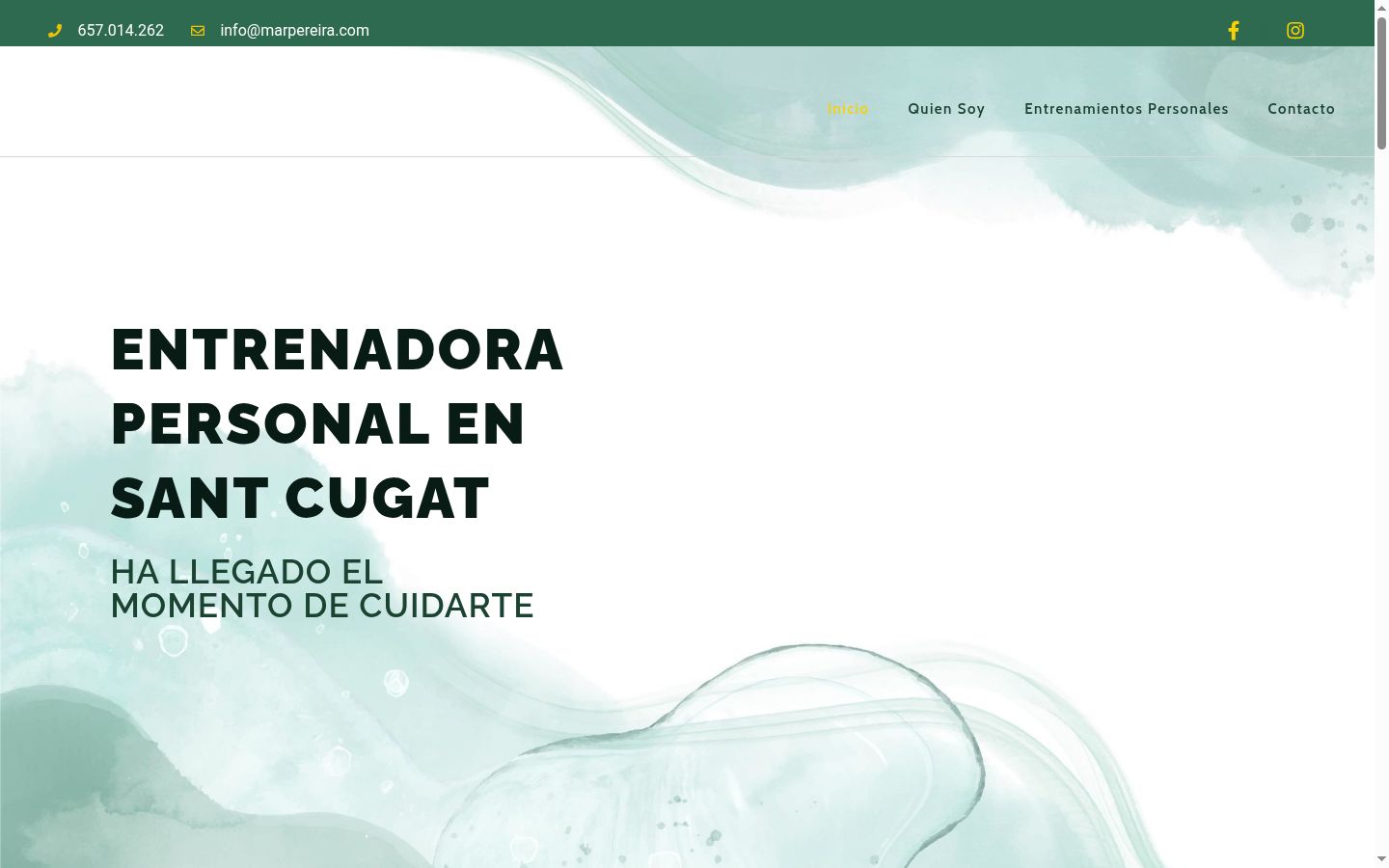The image size is (1389, 868).
Task: Click scrollbar down arrow
Action: (1381, 858)
